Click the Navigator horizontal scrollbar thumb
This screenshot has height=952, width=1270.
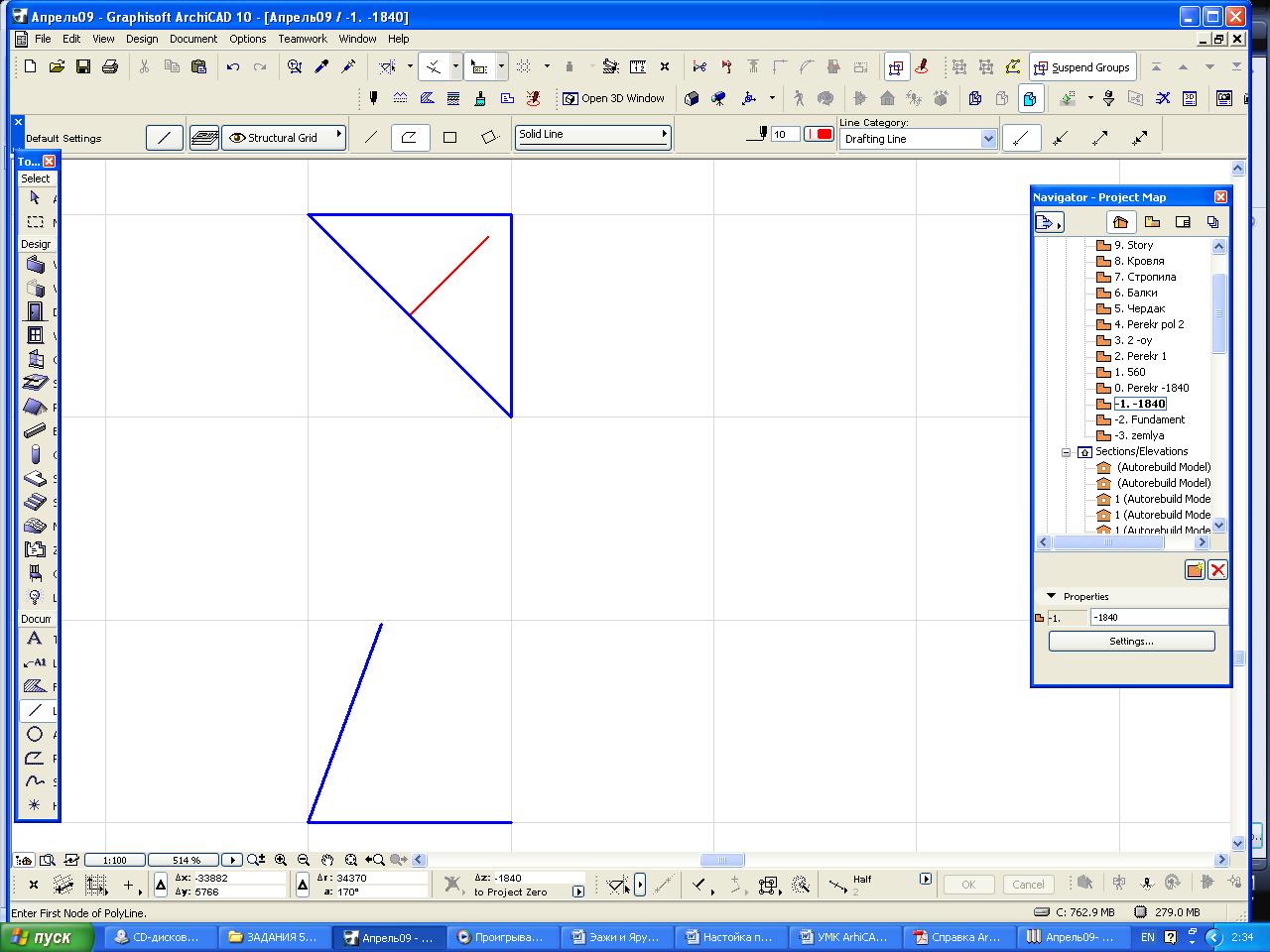[1109, 542]
